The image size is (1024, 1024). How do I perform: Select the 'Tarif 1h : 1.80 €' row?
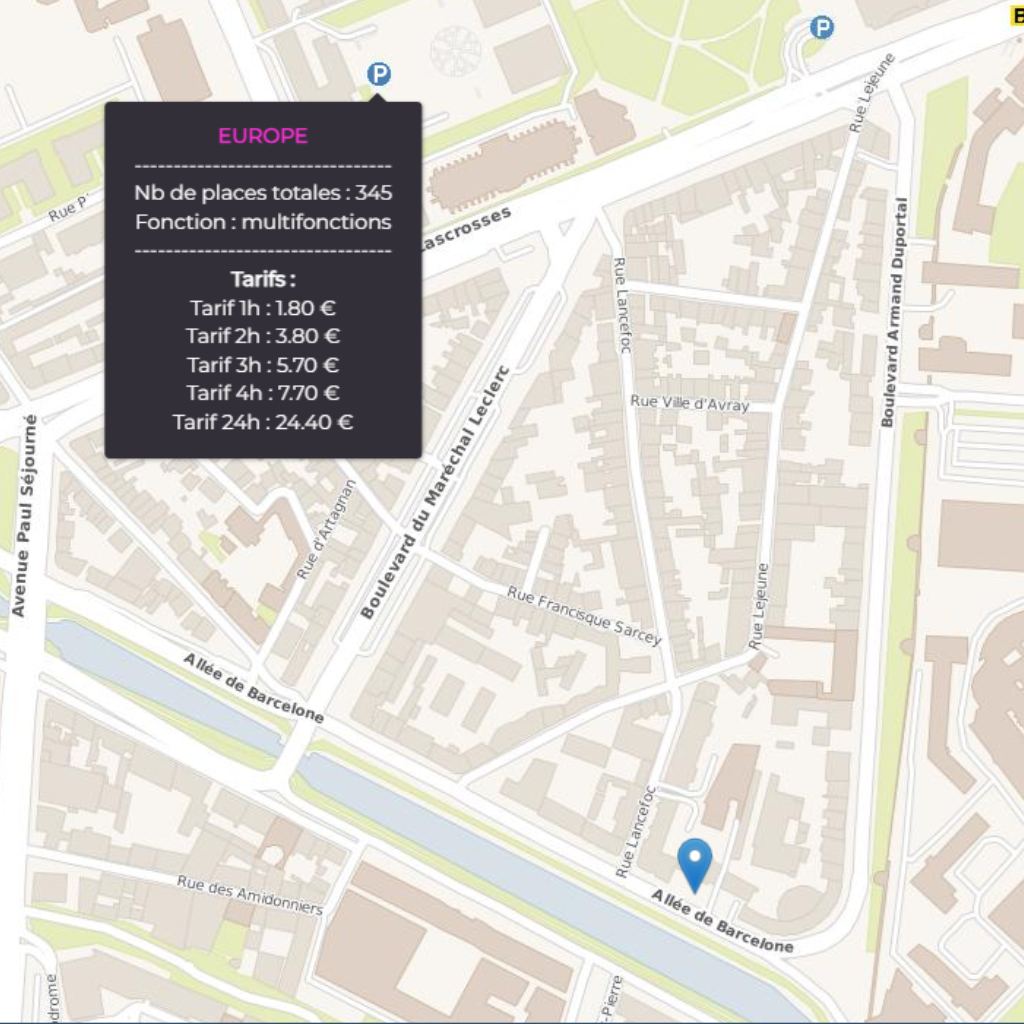coord(263,308)
